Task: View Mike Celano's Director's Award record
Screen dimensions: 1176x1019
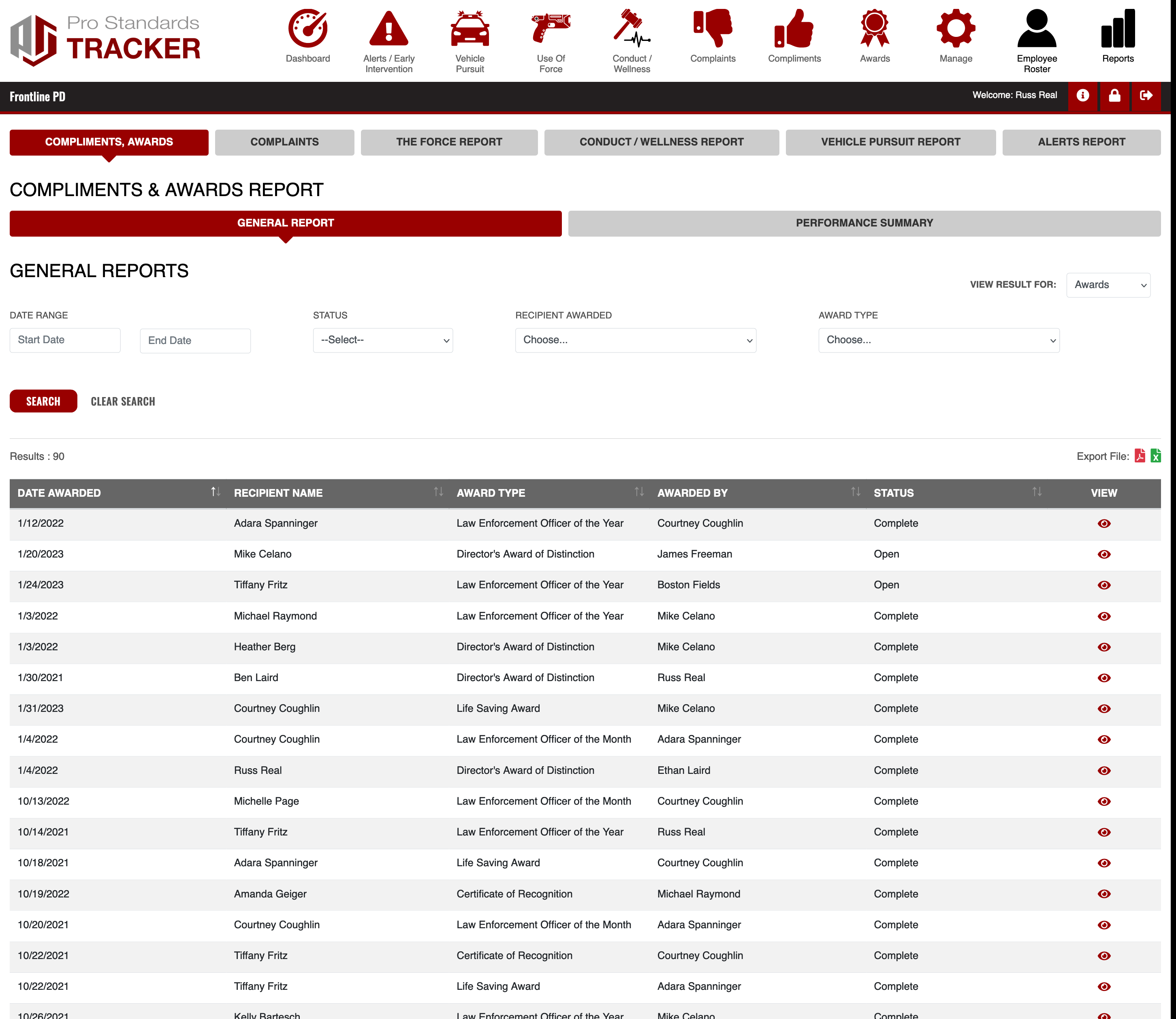Action: [1104, 554]
